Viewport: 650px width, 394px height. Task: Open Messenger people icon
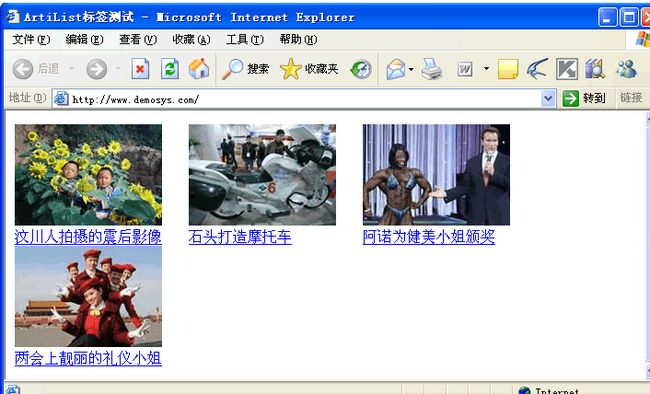click(x=626, y=69)
